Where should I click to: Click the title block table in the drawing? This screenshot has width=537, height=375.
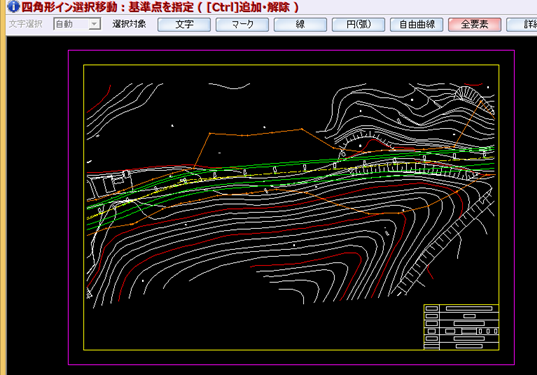click(461, 327)
